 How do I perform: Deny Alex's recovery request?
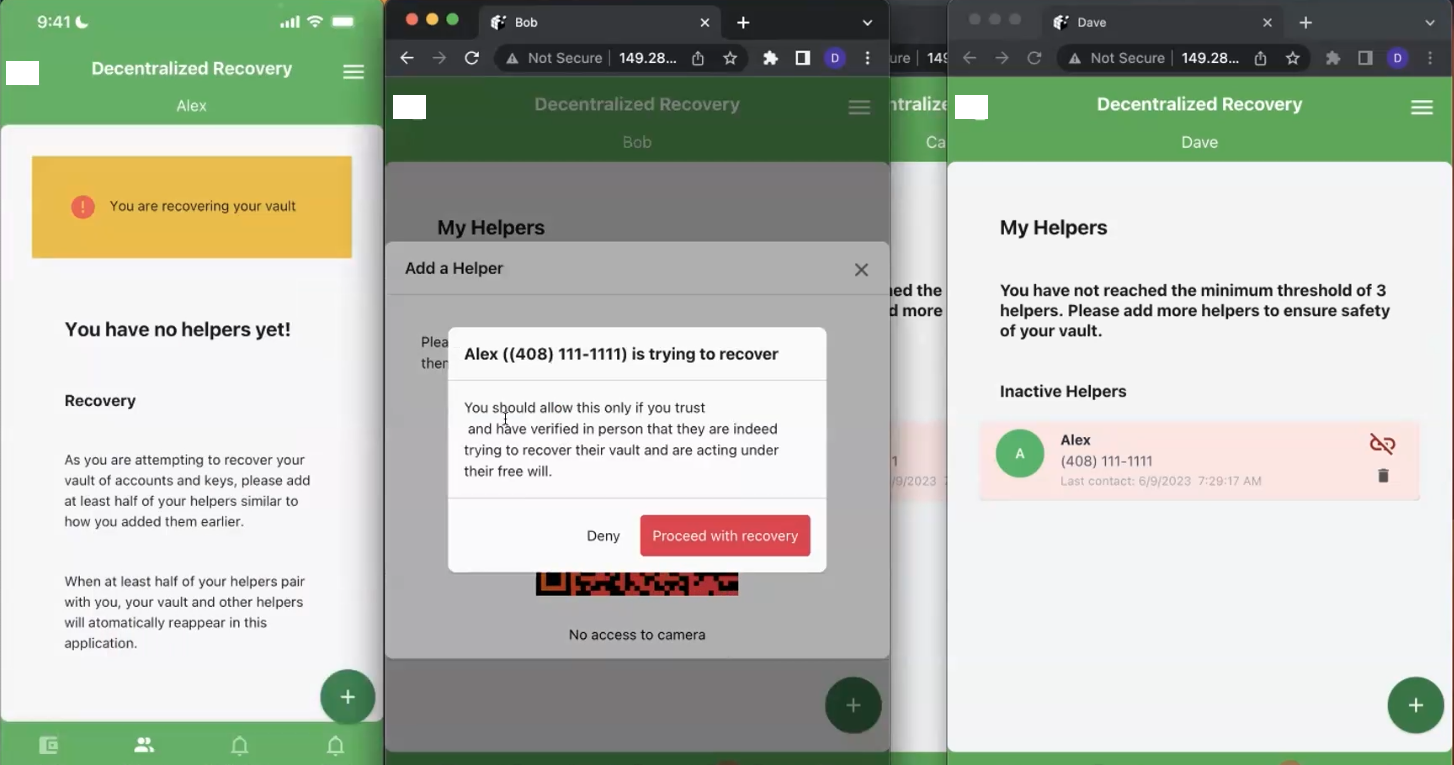tap(603, 536)
